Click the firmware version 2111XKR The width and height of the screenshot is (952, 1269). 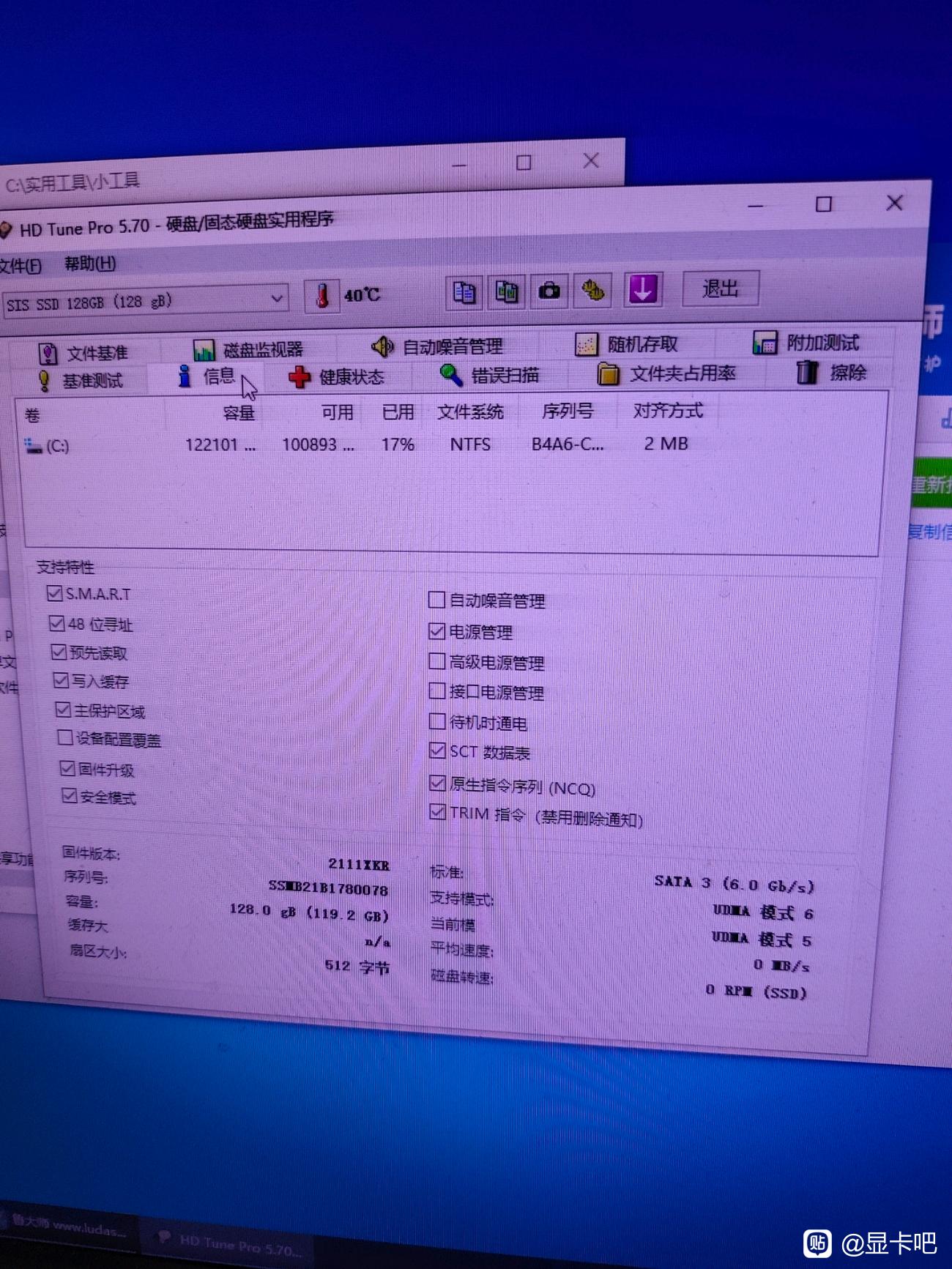pos(359,865)
